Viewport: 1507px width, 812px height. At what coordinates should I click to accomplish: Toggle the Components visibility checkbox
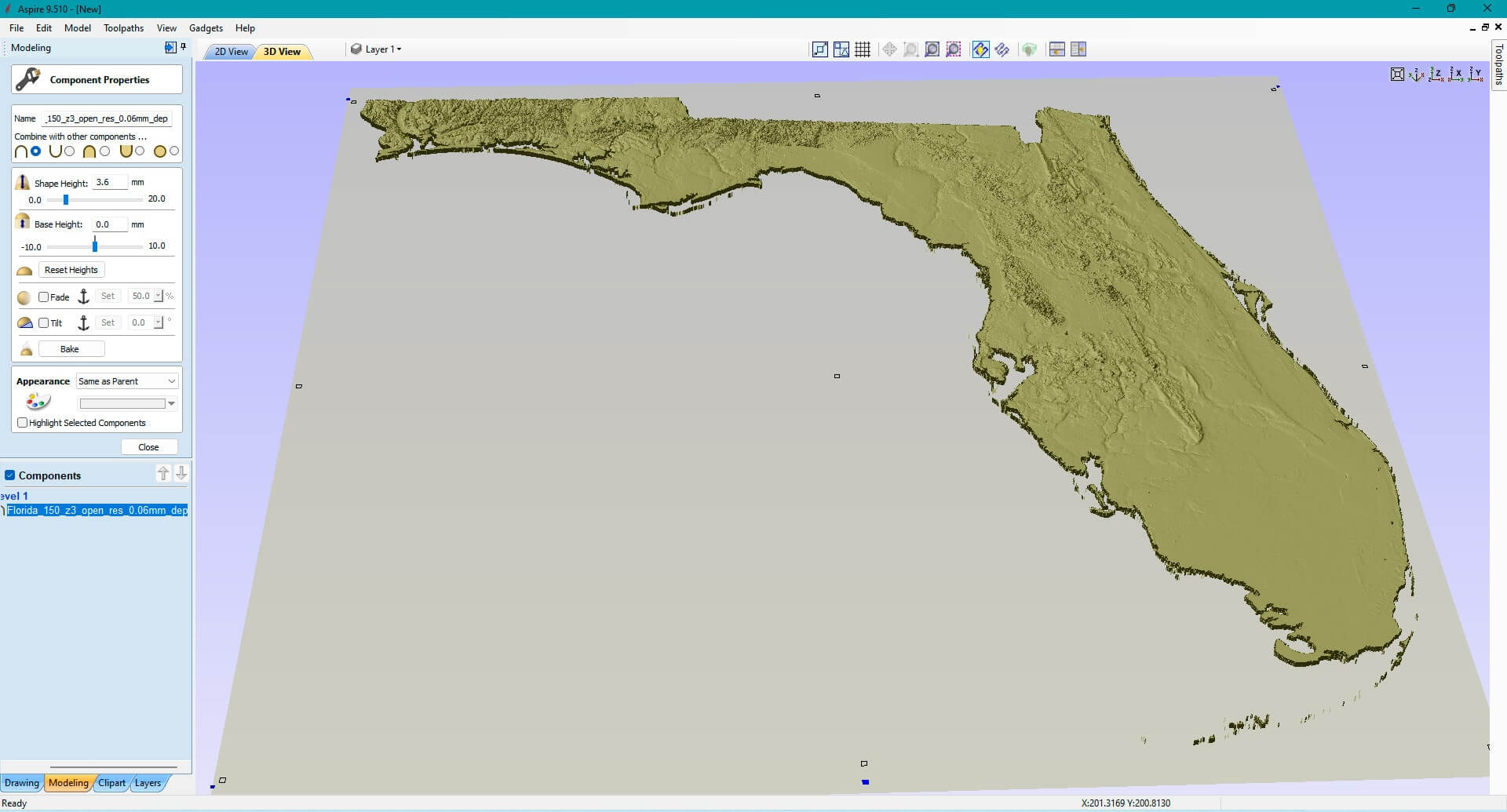(x=10, y=475)
